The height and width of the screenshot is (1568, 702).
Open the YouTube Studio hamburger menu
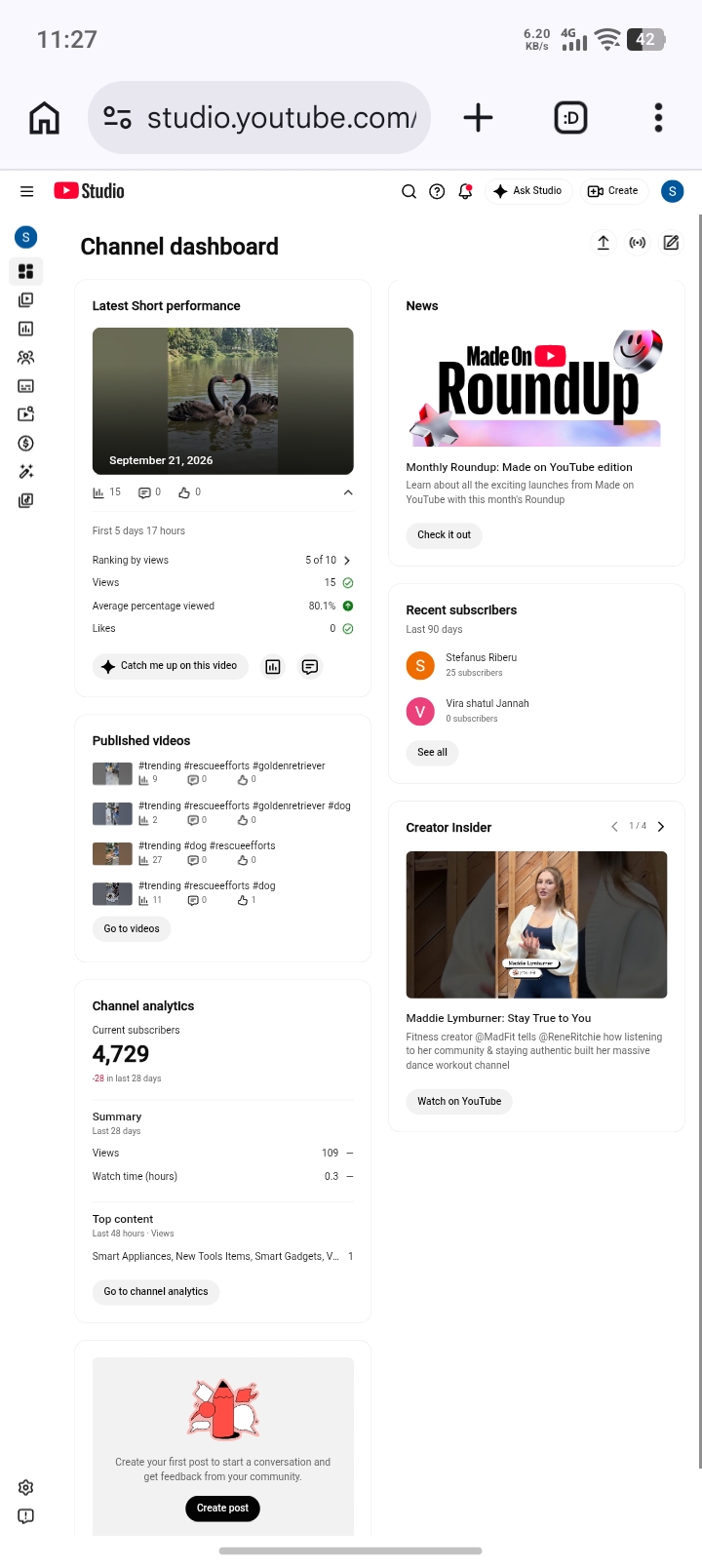click(x=26, y=191)
